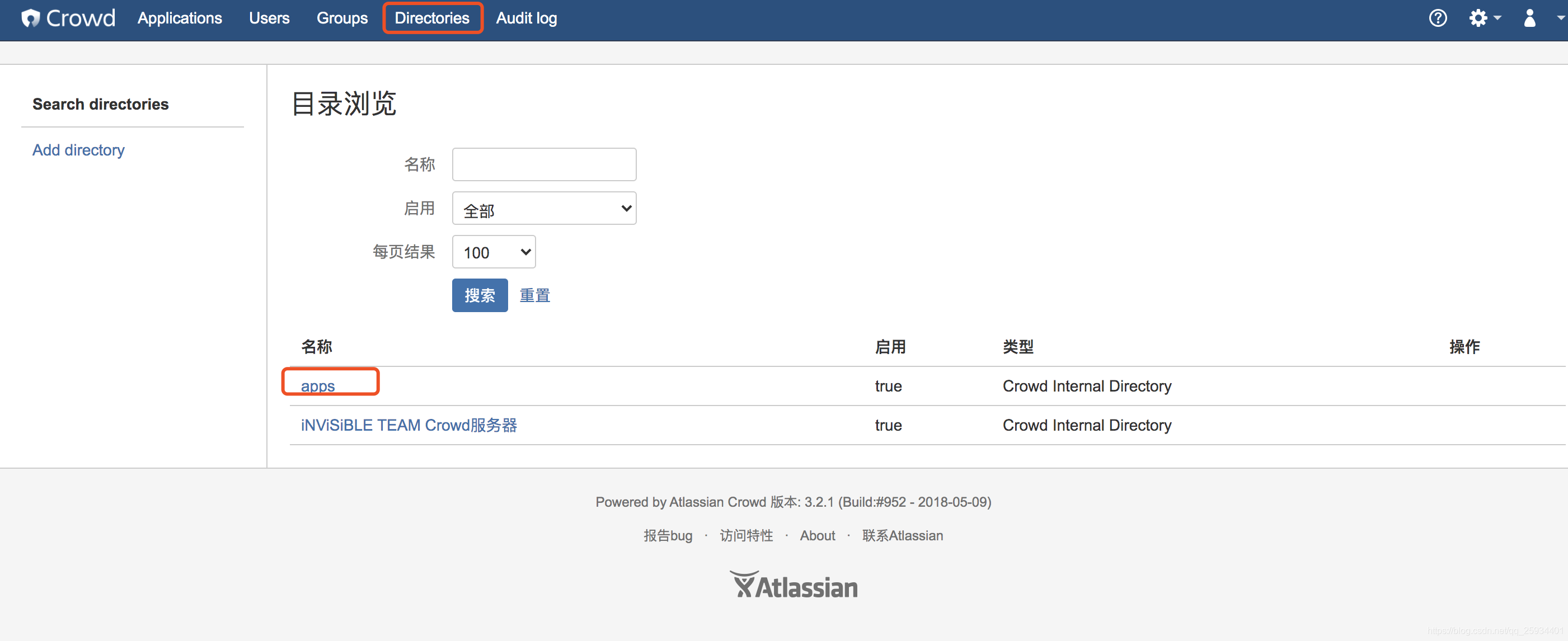Click the 类型 column header

[x=1018, y=347]
